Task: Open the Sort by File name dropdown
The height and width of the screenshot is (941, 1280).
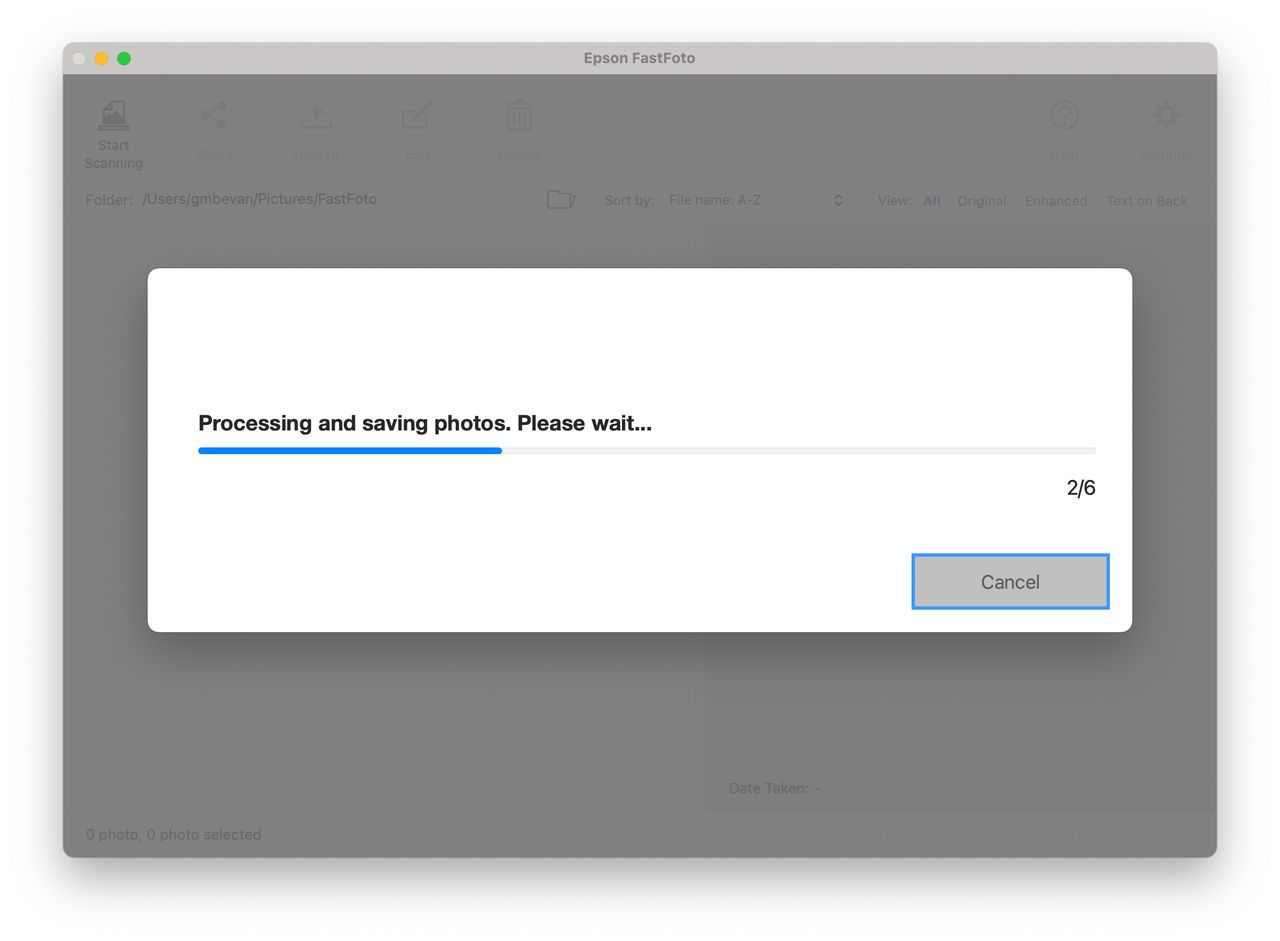Action: [756, 200]
